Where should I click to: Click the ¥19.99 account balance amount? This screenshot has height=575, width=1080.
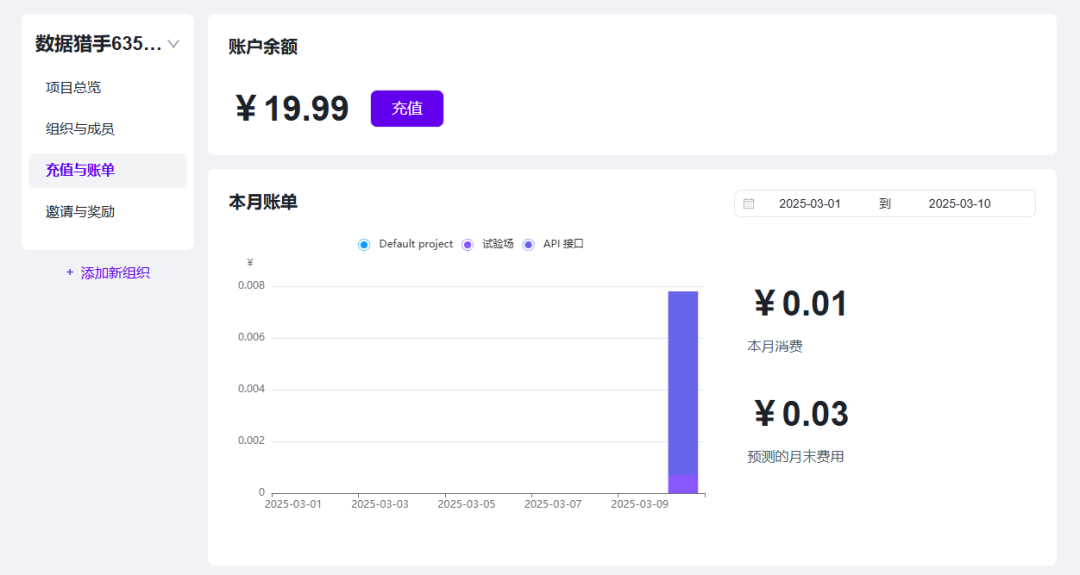(x=292, y=109)
